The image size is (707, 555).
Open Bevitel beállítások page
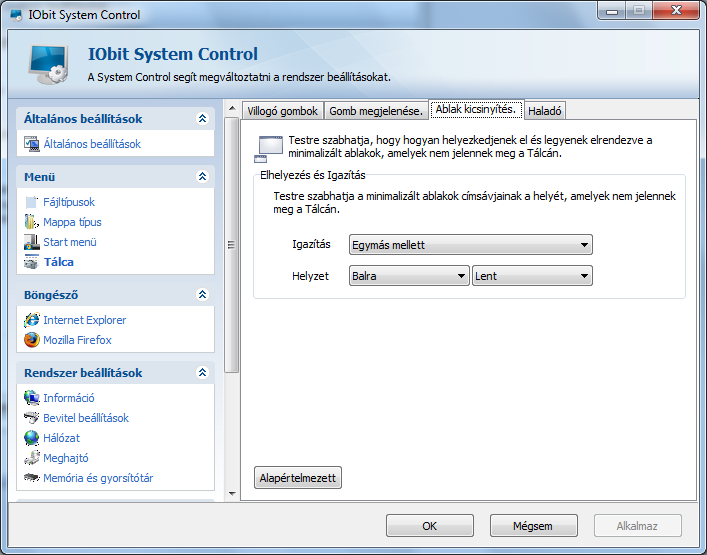(86, 418)
